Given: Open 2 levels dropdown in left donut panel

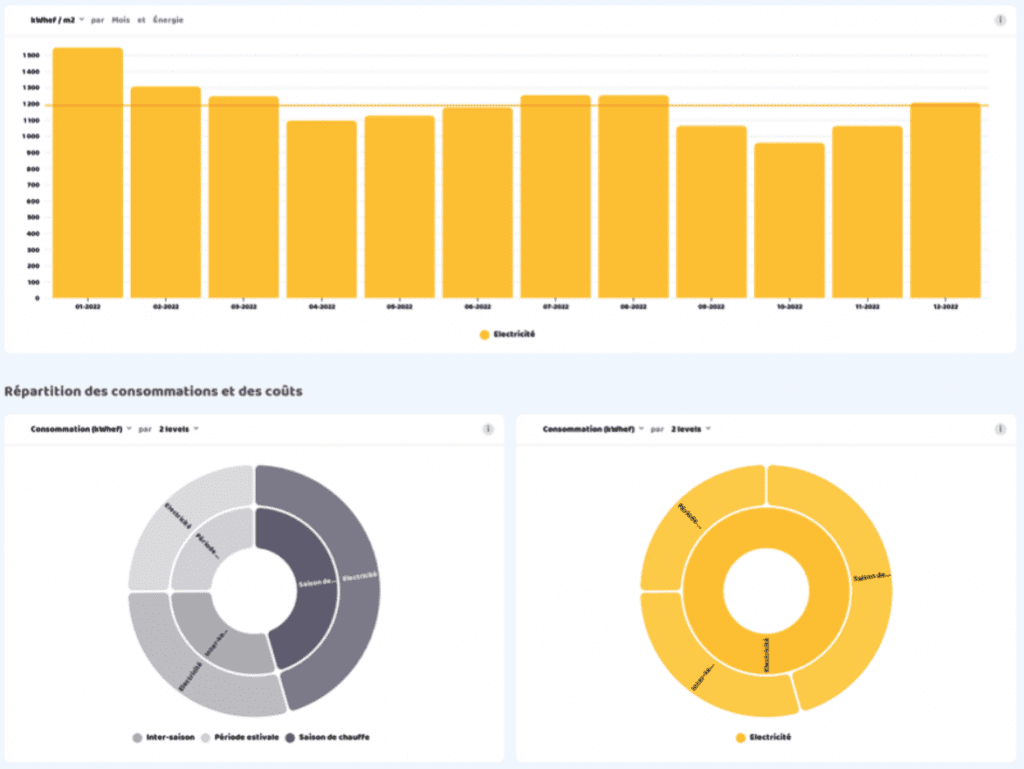Looking at the screenshot, I should [178, 429].
